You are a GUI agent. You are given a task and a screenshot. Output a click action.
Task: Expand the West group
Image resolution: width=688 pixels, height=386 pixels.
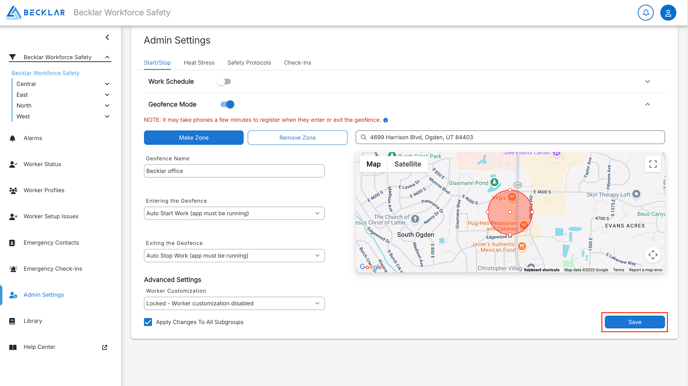[107, 117]
